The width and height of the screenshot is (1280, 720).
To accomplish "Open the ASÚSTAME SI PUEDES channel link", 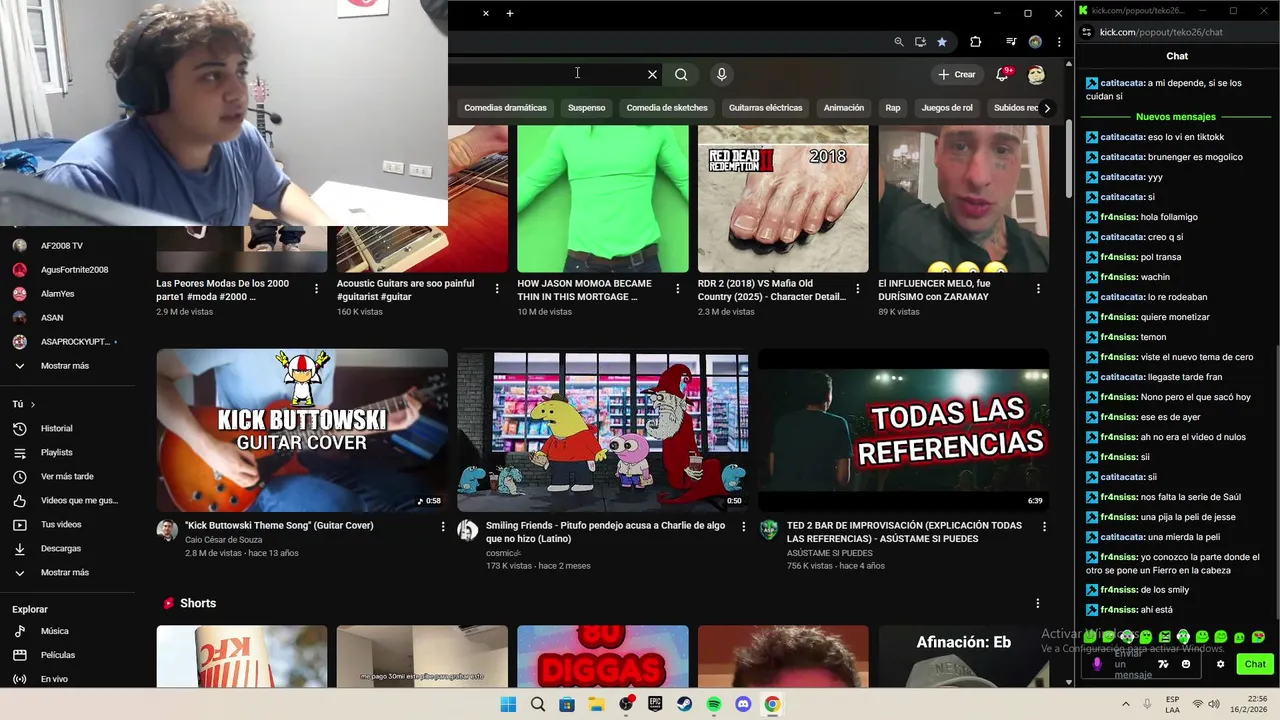I will point(829,553).
